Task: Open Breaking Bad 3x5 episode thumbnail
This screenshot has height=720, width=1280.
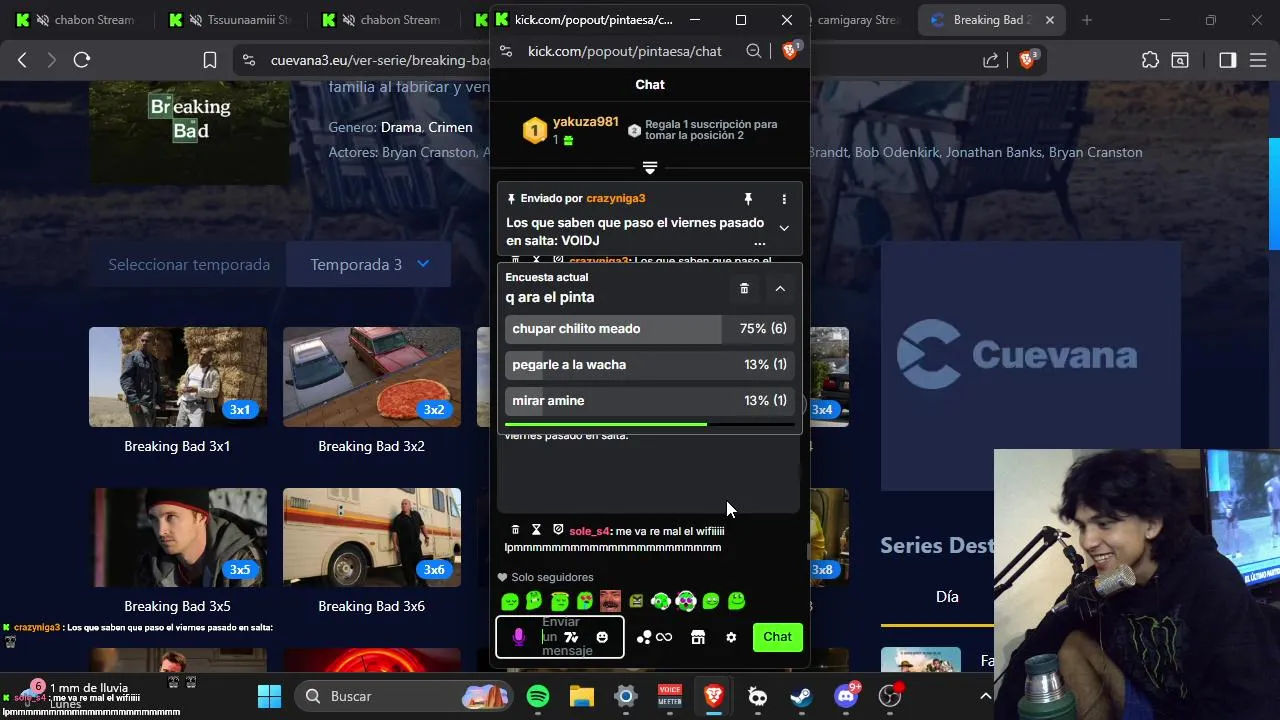Action: [178, 537]
